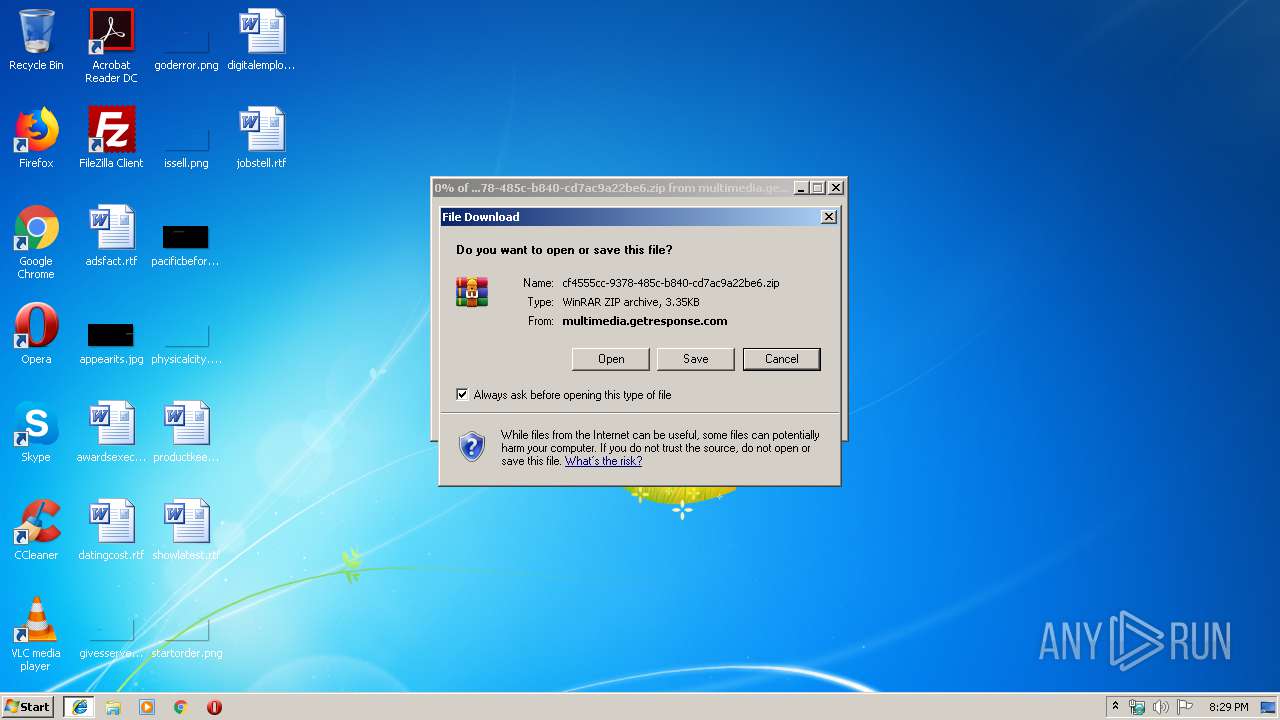Open the What's the risk? link
The image size is (1280, 720).
pos(603,461)
